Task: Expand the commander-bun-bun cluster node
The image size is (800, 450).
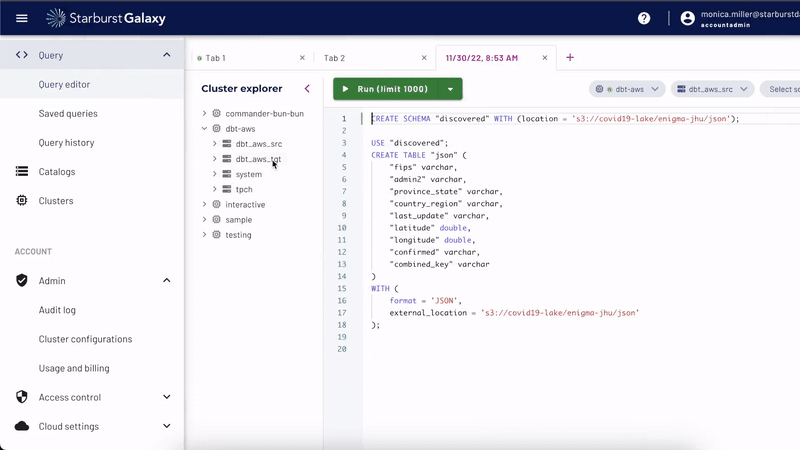Action: pos(204,113)
